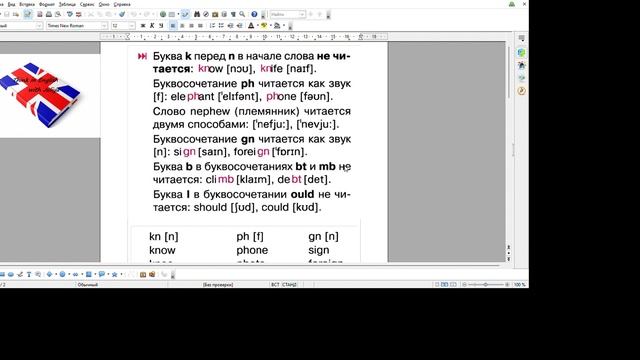Viewport: 640px width, 360px height.
Task: Click the 100% zoom value
Action: 519,284
